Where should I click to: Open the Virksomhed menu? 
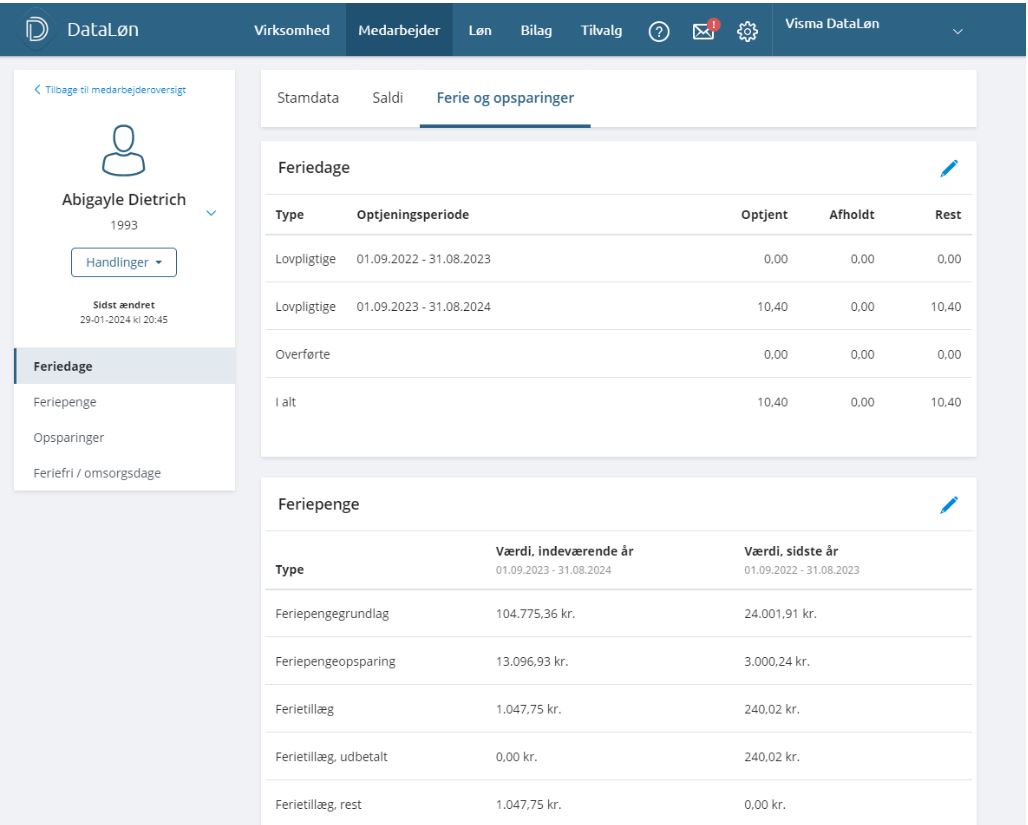click(292, 30)
